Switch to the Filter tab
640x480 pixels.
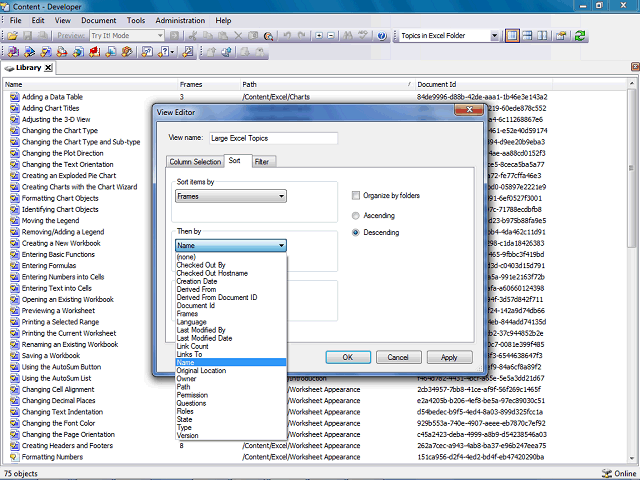pyautogui.click(x=262, y=162)
